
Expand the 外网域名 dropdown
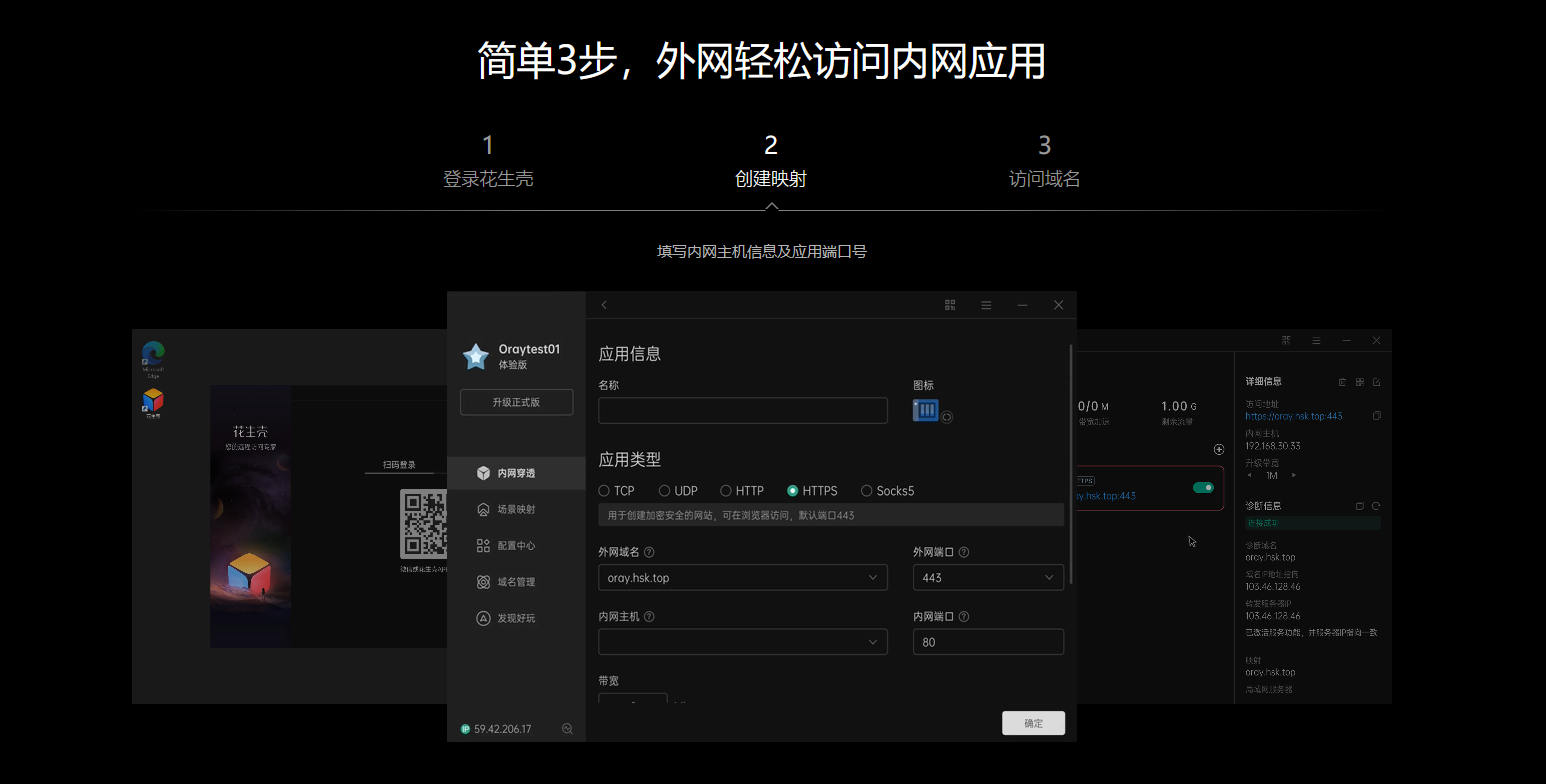(x=743, y=577)
